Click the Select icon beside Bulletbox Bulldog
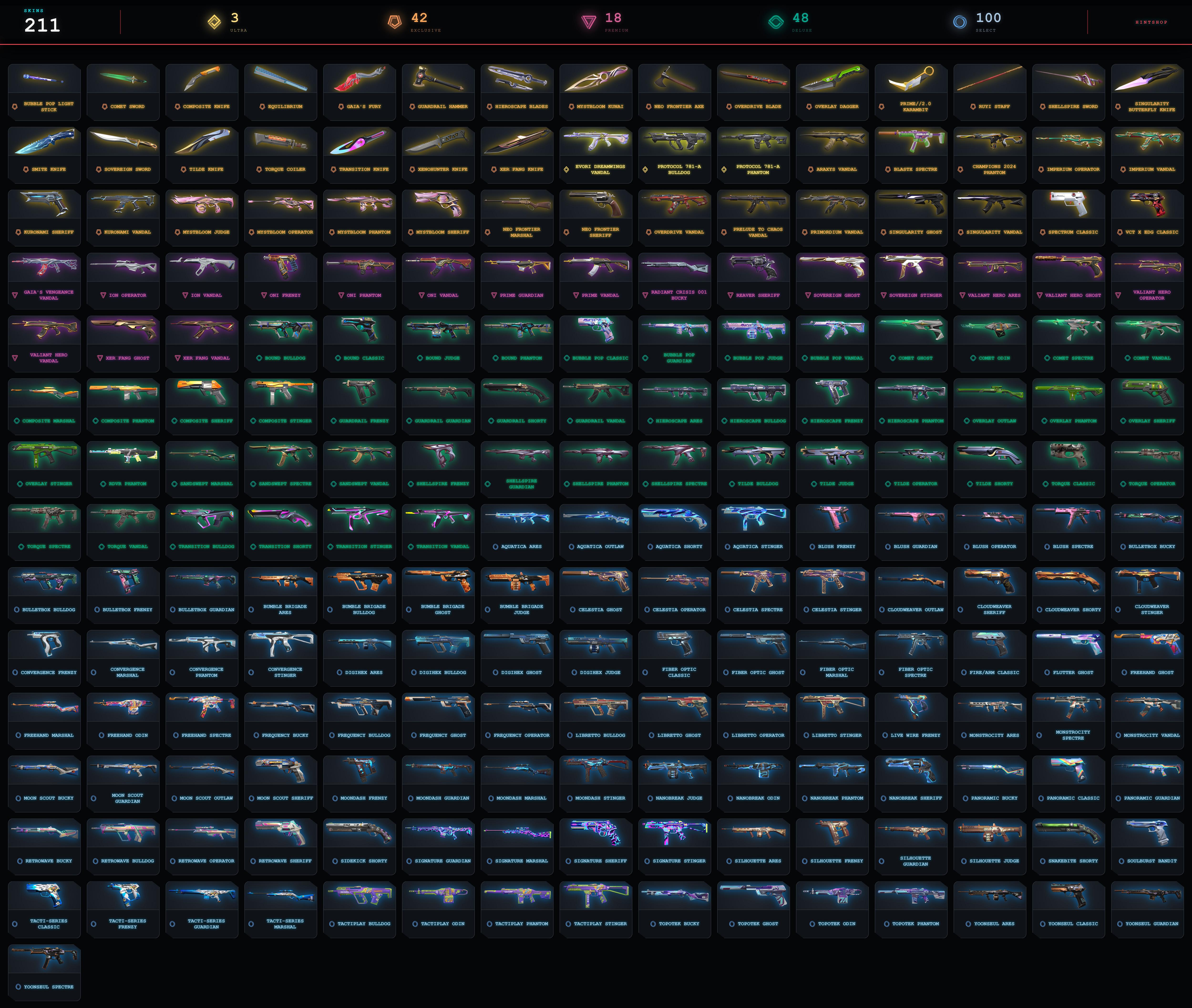1192x1008 pixels. [x=17, y=610]
